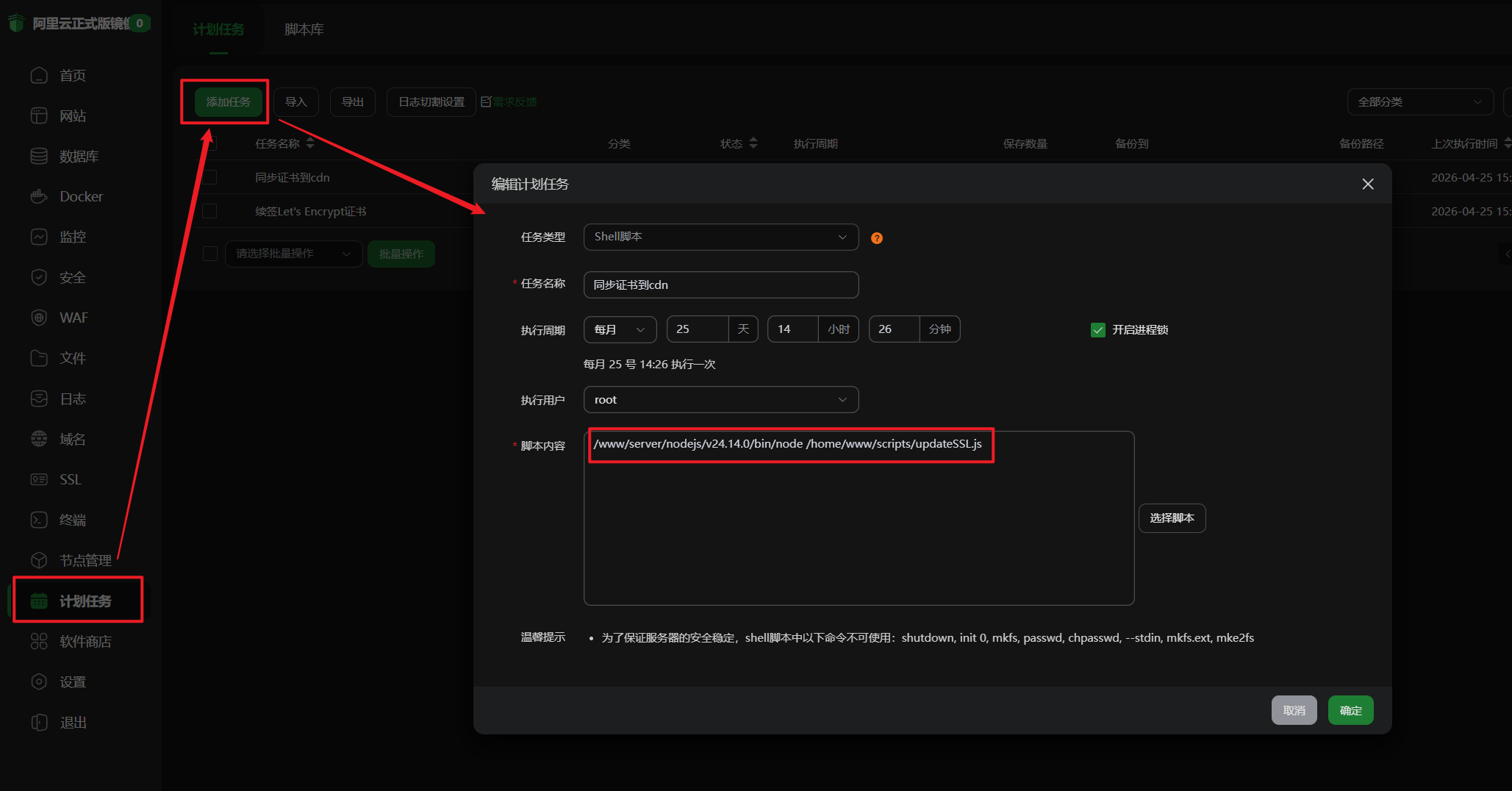Click the database icon in sidebar
The height and width of the screenshot is (791, 1512).
[x=39, y=156]
